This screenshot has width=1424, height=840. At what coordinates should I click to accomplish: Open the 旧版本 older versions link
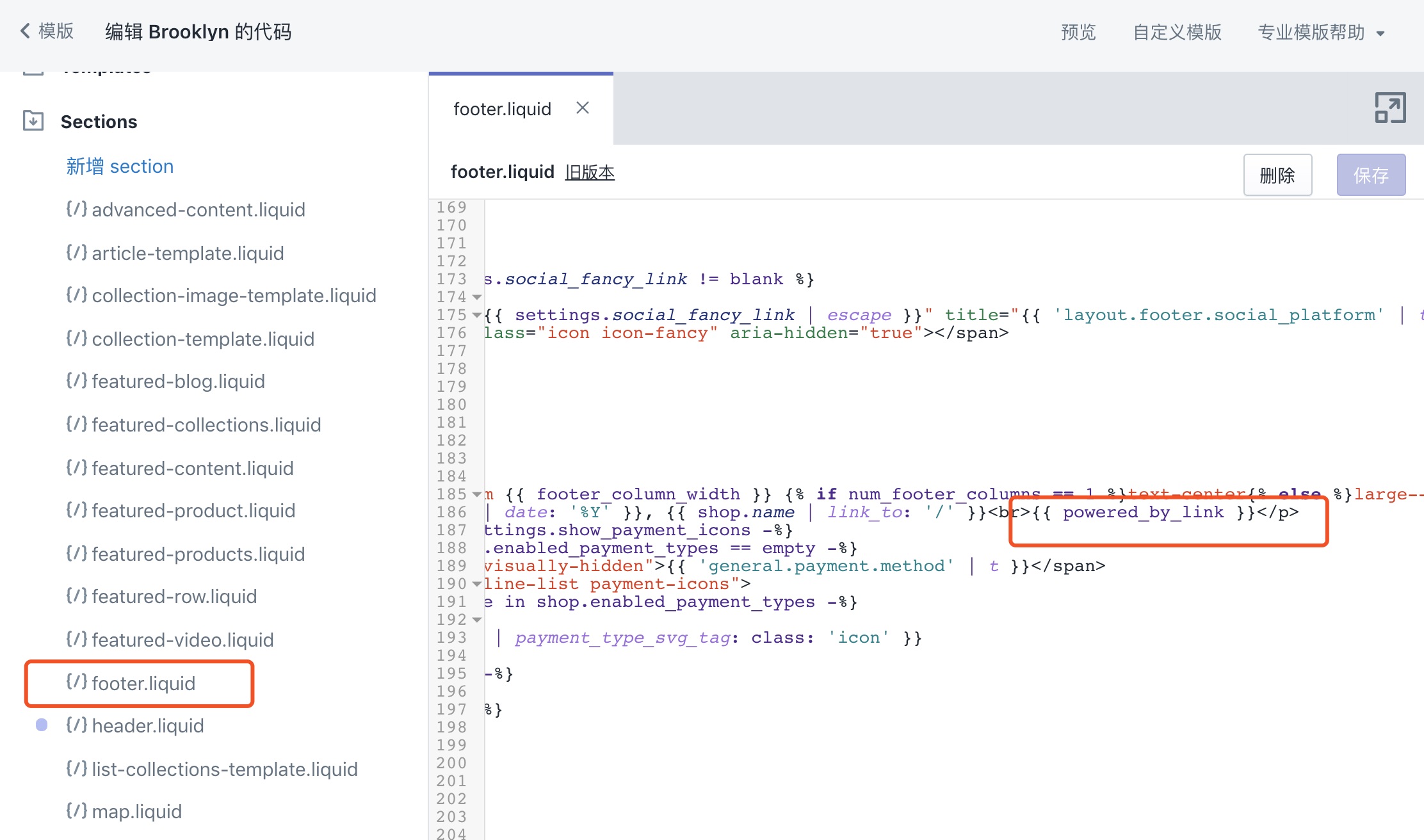[589, 172]
